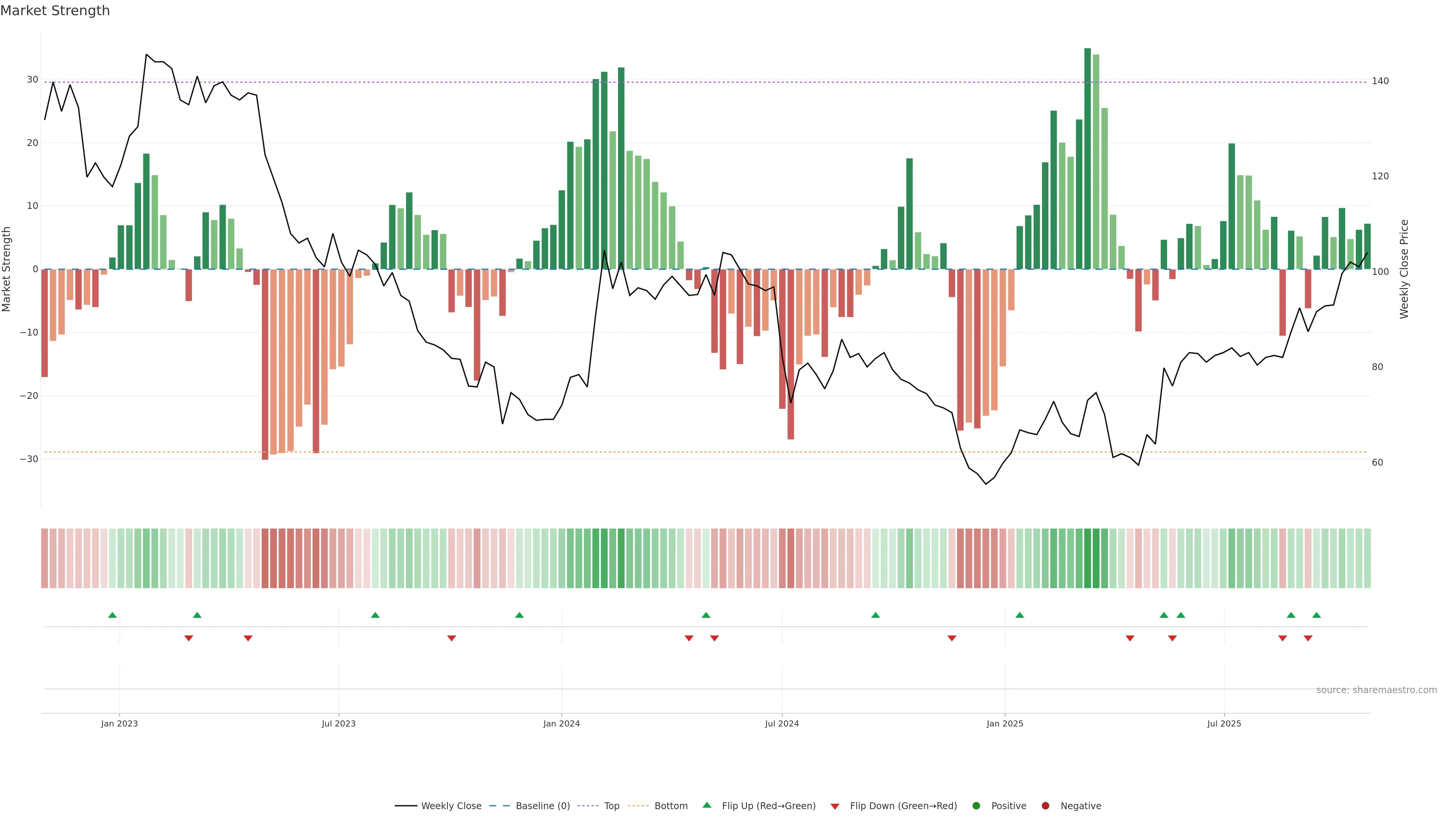Click the Negative red circle legend icon

click(x=1045, y=806)
